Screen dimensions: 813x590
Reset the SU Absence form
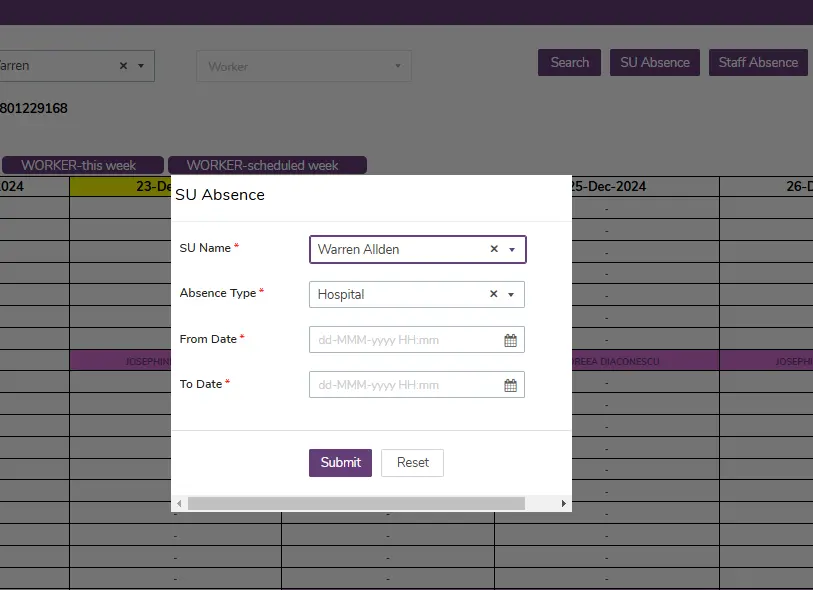click(412, 462)
